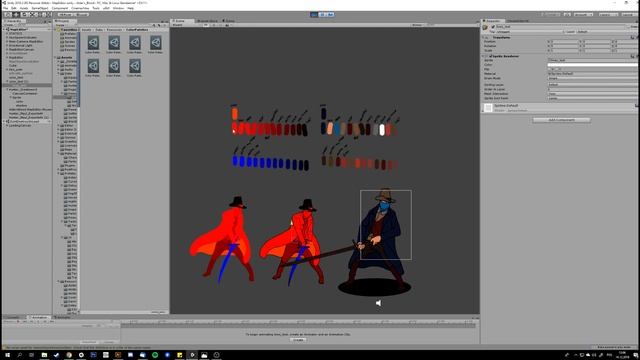
Task: Open the Component menu
Action: [60, 8]
